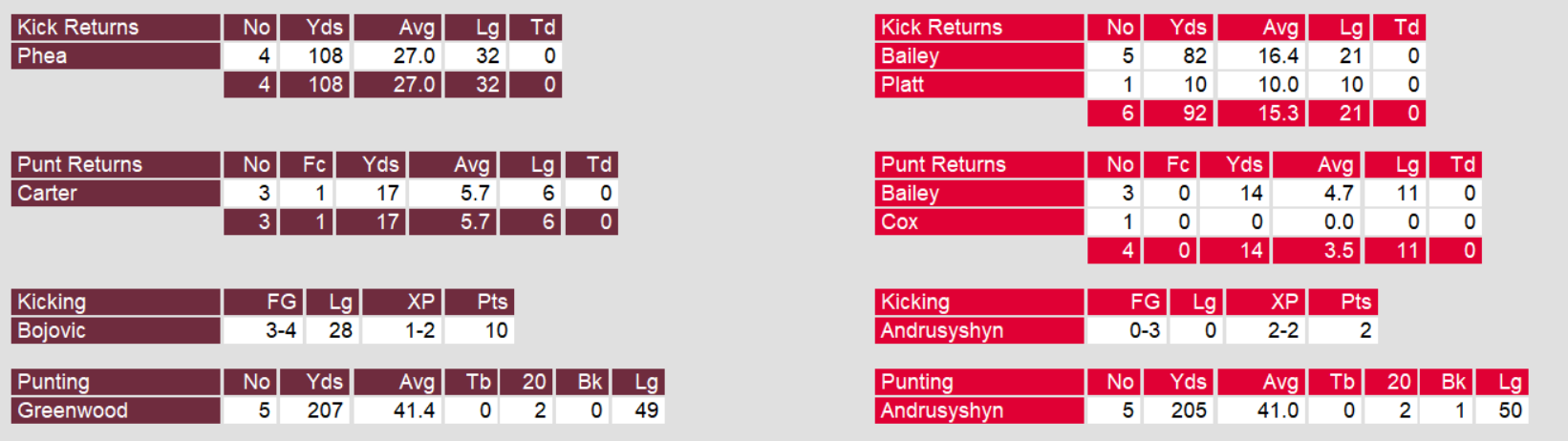Click Bojovic in the maroon Kicking table
The width and height of the screenshot is (1568, 441).
click(x=52, y=331)
